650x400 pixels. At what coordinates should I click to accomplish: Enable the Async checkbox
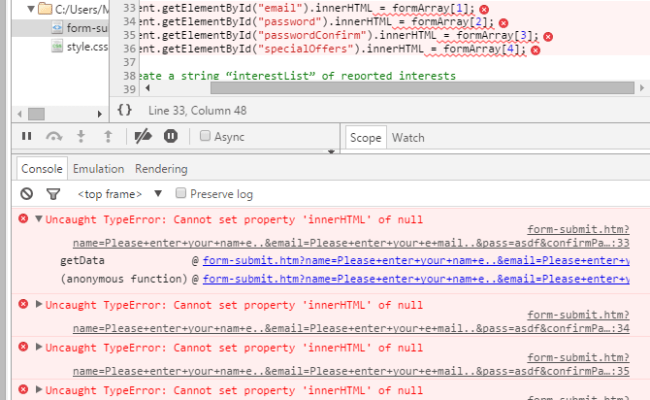[x=205, y=136]
